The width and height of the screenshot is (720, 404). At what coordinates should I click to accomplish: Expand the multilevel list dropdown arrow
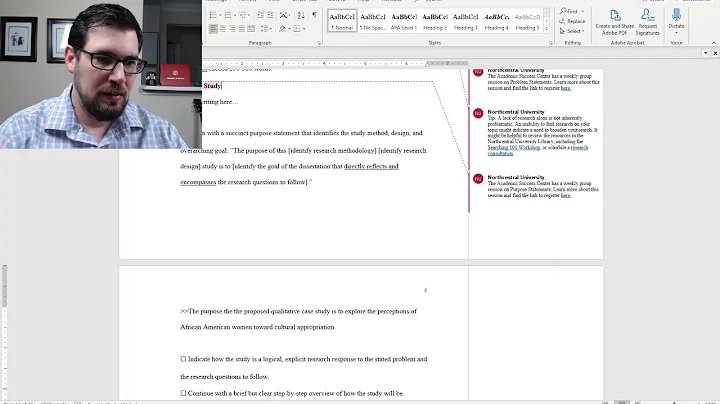tap(249, 15)
